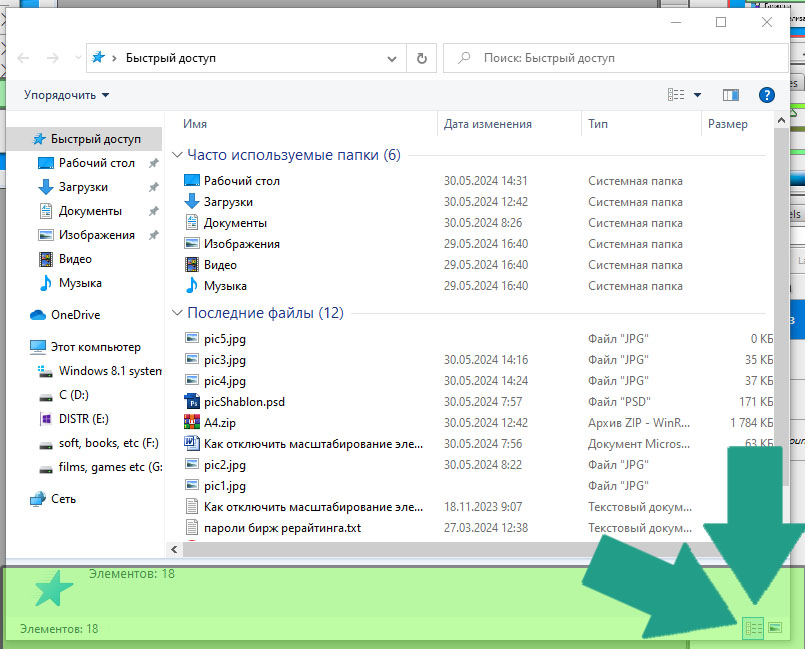Open the Упорядочить menu

click(66, 95)
